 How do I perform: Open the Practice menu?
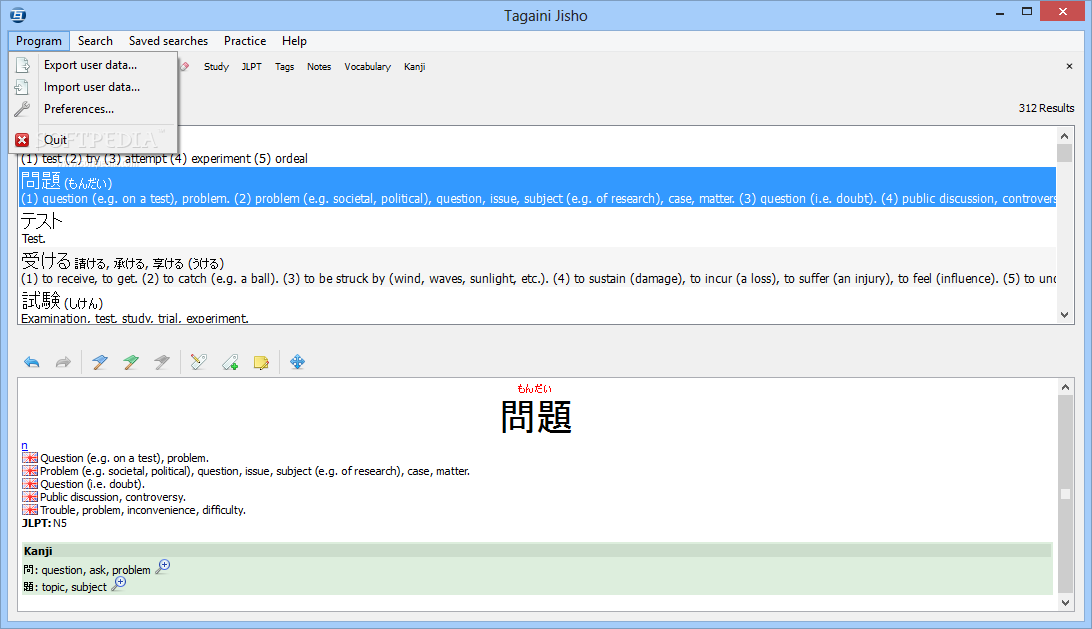coord(245,41)
